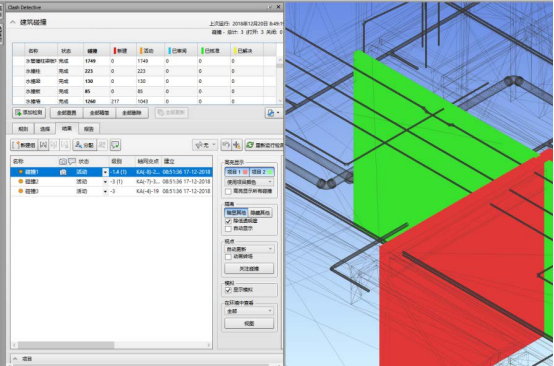The image size is (554, 366).
Task: Click the red swatch on 项目 1
Action: pos(245,172)
